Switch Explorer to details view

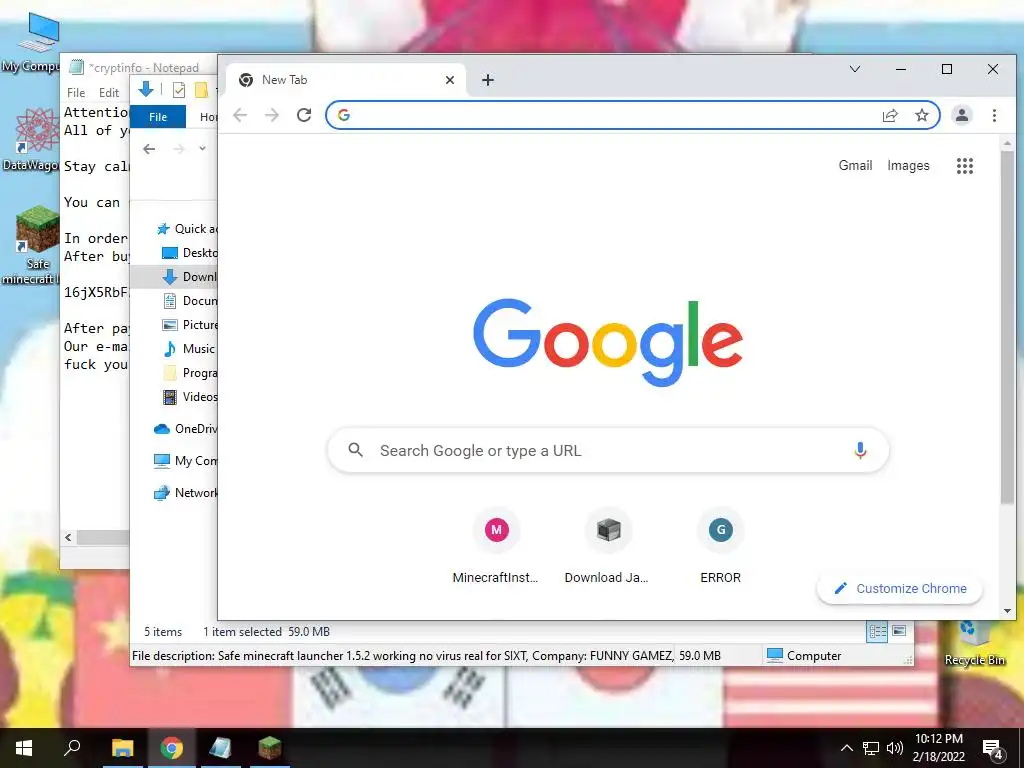point(877,631)
